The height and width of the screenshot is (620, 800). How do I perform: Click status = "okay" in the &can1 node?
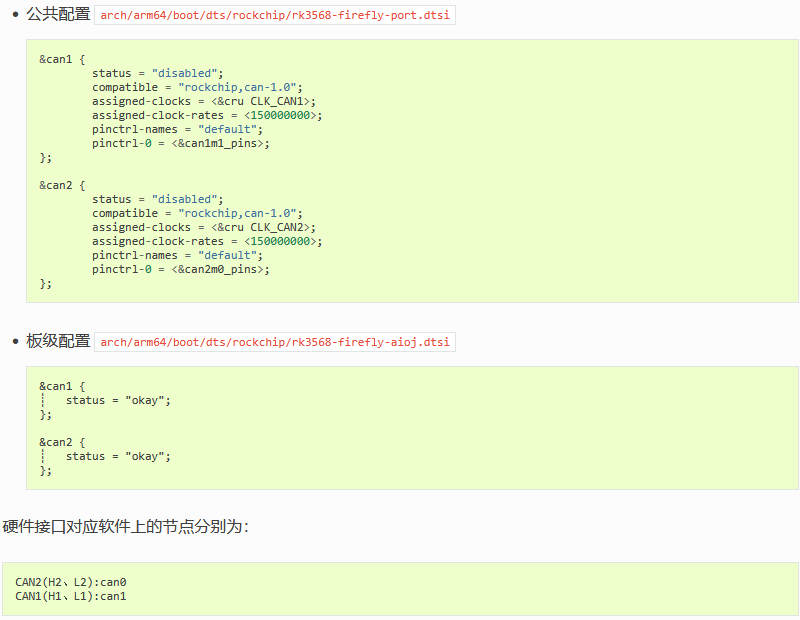click(x=118, y=401)
